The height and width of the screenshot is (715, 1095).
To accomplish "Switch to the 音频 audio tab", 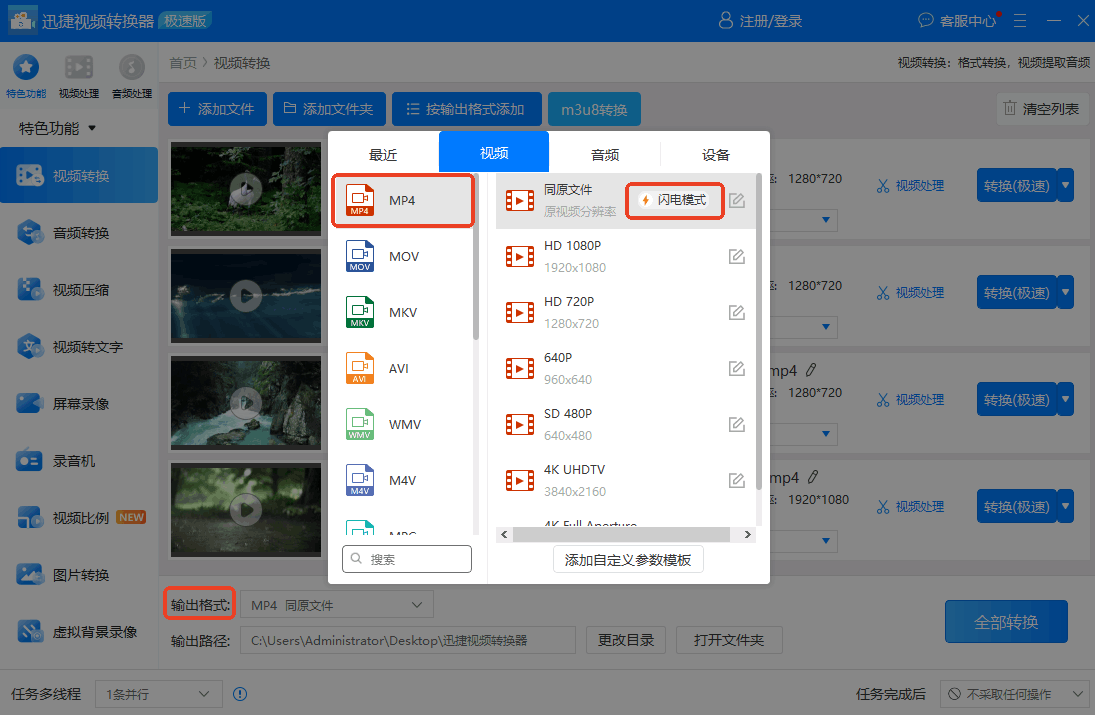I will pos(603,153).
